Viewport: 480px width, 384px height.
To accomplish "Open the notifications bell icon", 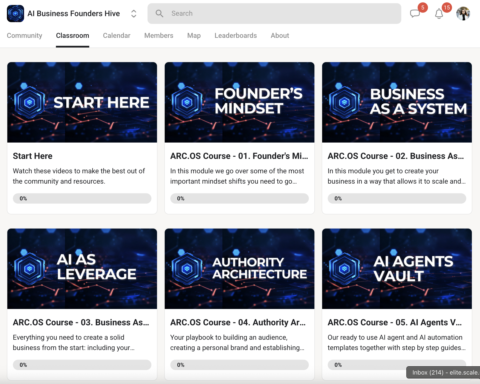I will (x=439, y=14).
